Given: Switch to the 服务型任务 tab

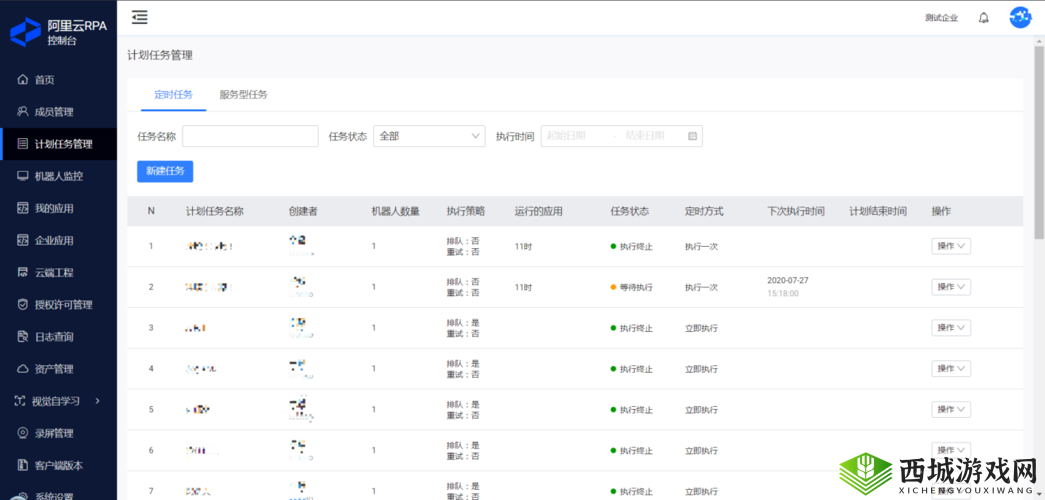Looking at the screenshot, I should [243, 95].
